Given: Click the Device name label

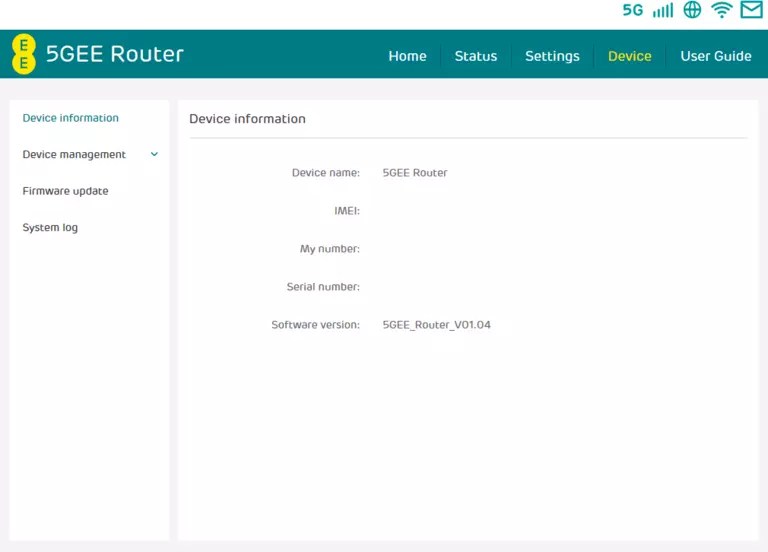Looking at the screenshot, I should click(x=326, y=173).
